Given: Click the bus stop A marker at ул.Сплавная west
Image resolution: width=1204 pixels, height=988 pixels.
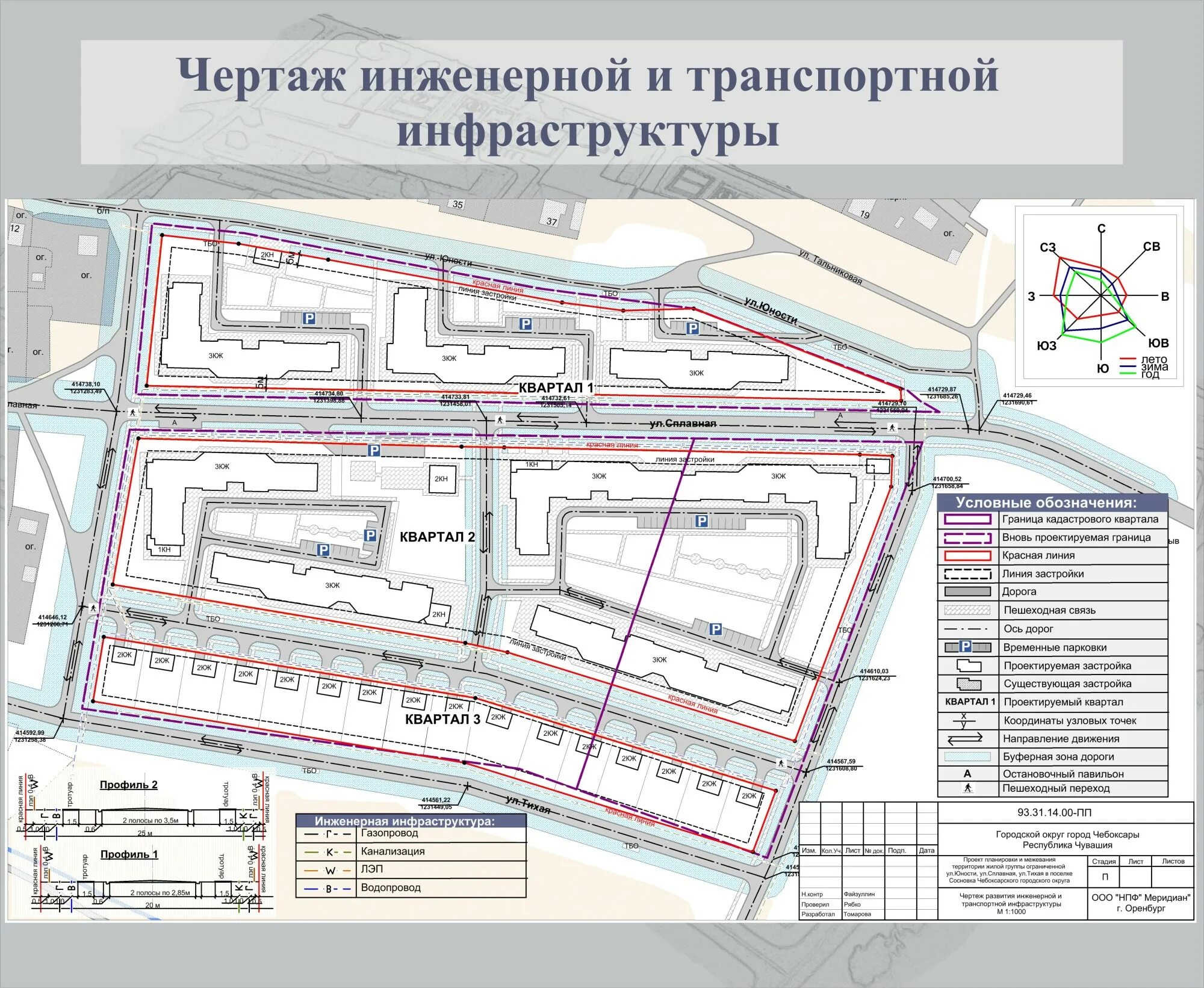Looking at the screenshot, I should click(175, 422).
